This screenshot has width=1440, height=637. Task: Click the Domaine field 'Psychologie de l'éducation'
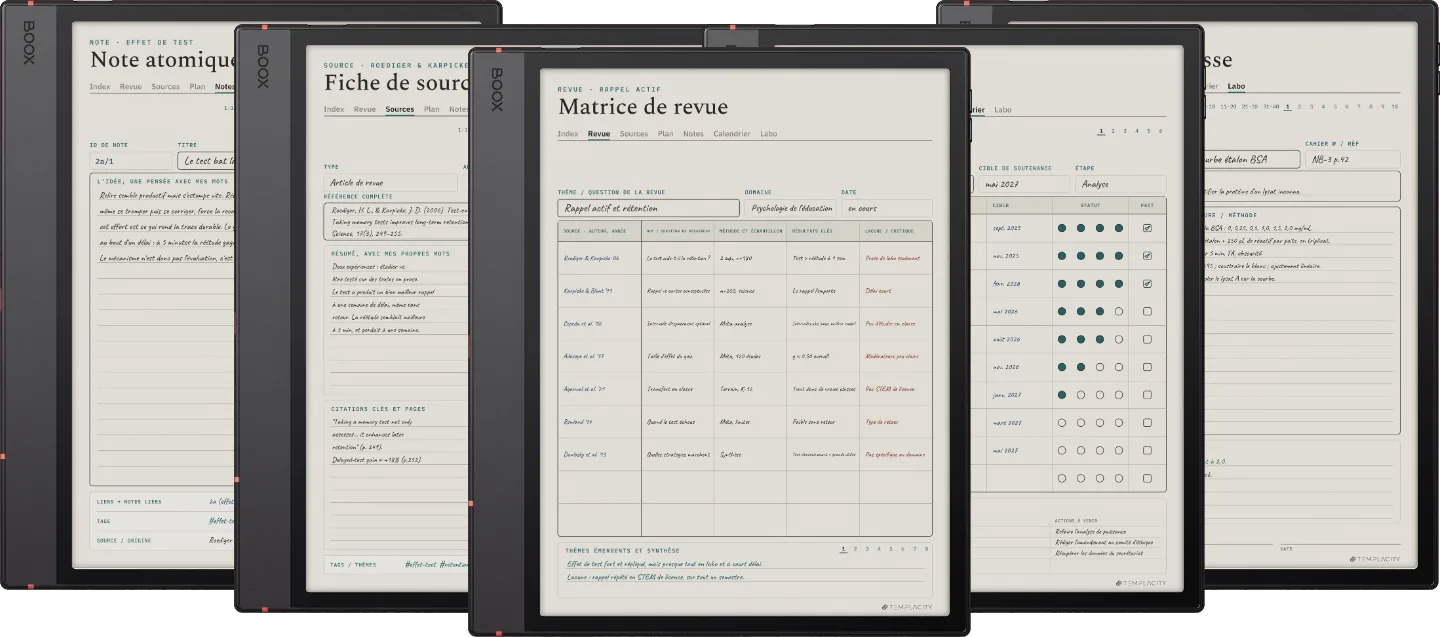(790, 208)
